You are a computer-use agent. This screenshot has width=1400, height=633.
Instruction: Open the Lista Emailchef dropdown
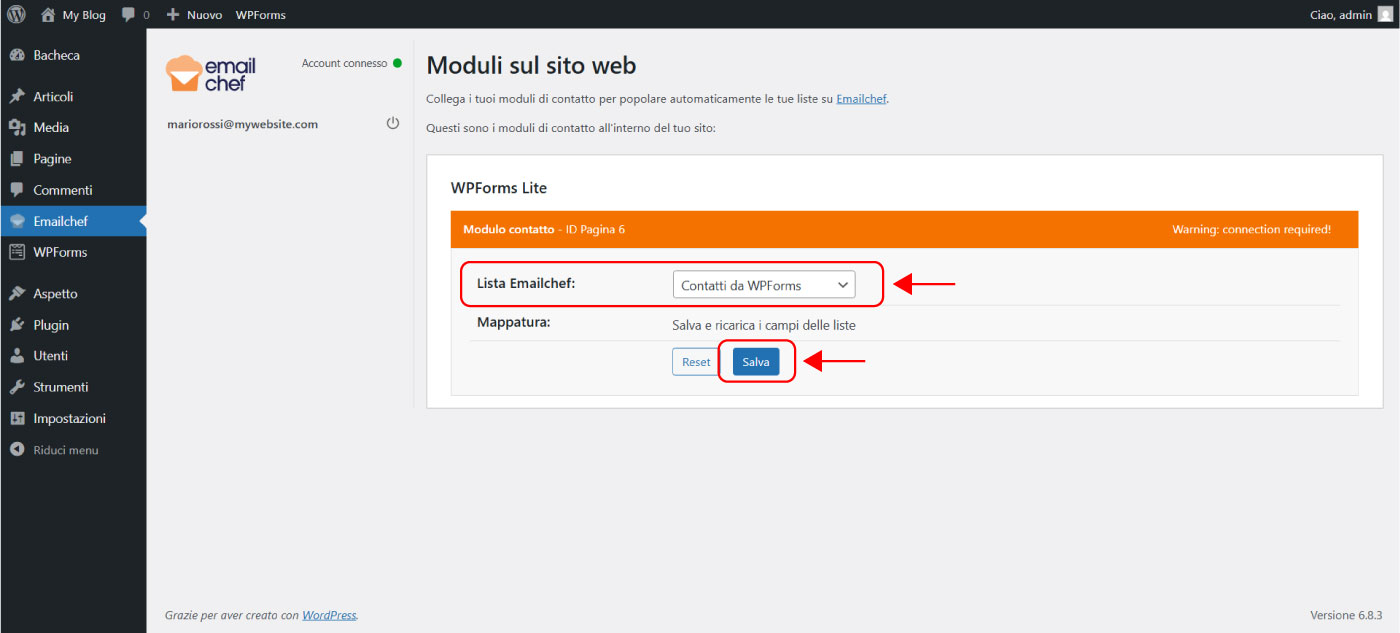[x=764, y=285]
